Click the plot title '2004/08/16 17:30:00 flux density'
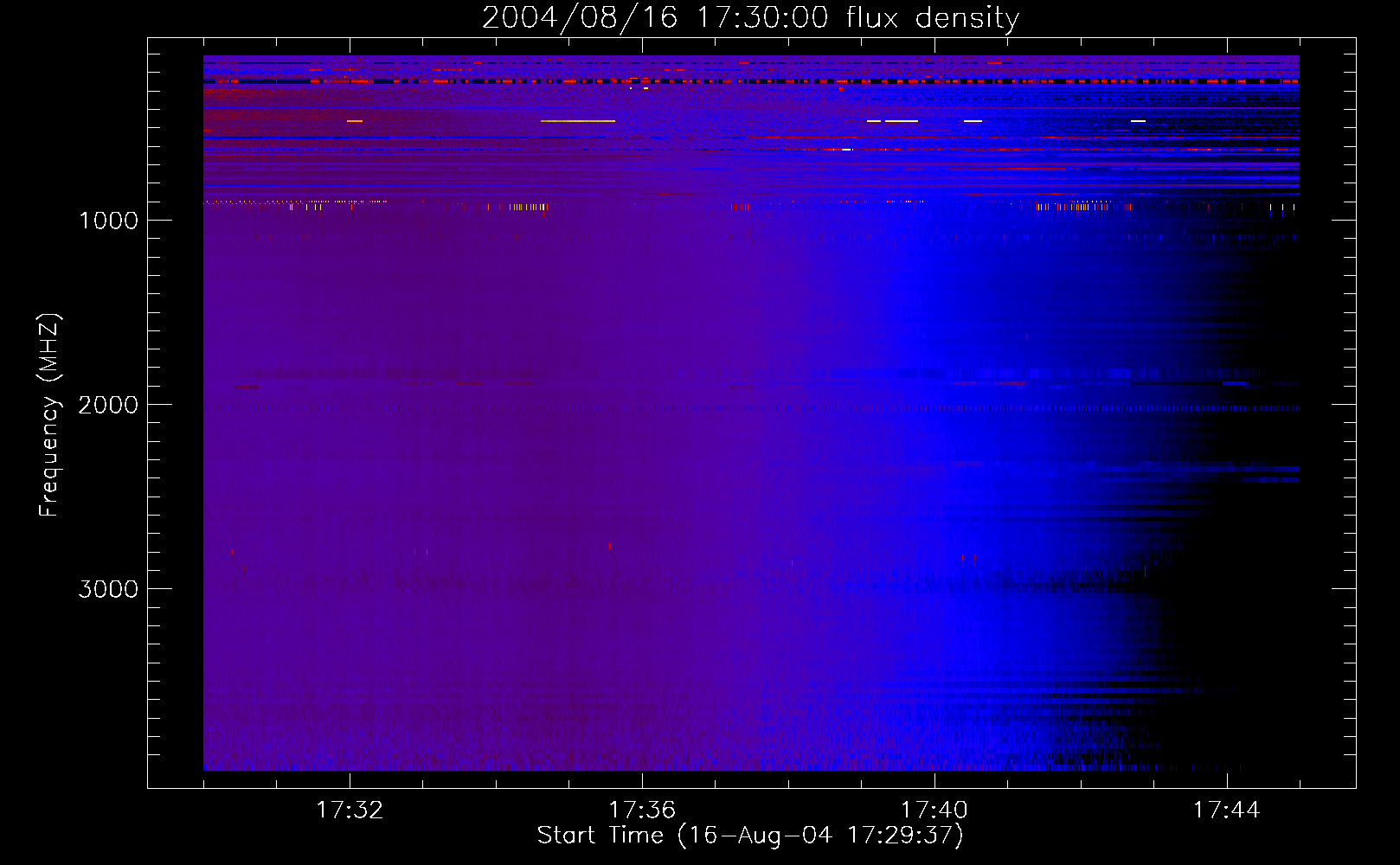1400x865 pixels. 750,18
